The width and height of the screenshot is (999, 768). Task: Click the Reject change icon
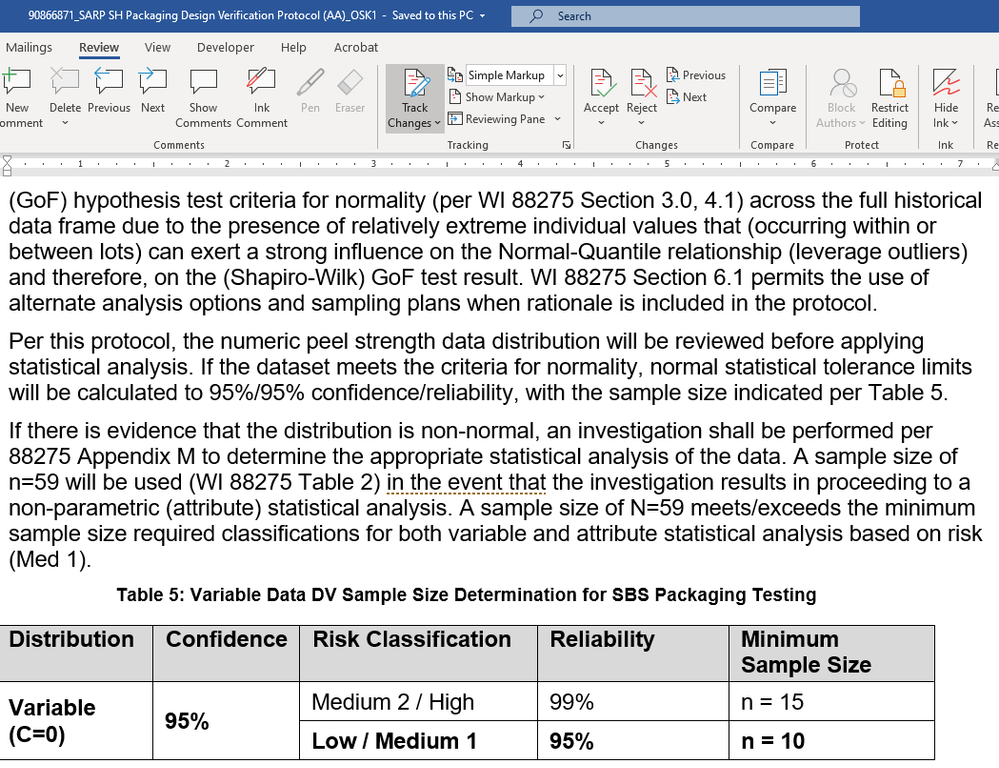pyautogui.click(x=642, y=83)
